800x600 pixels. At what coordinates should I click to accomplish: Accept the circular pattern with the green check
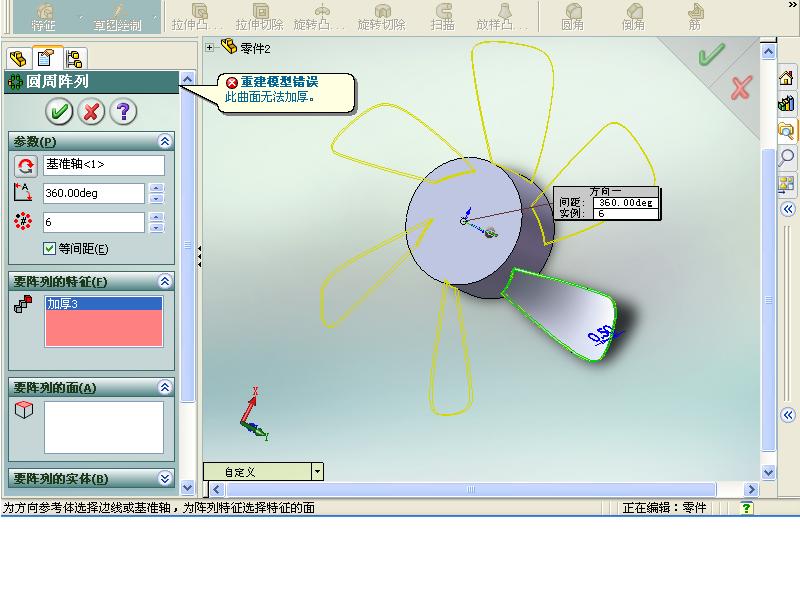tap(58, 112)
